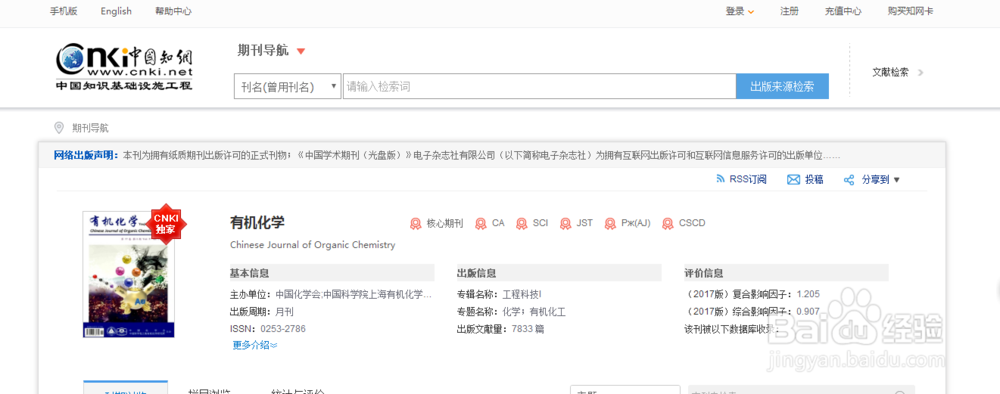This screenshot has height=394, width=1000.
Task: Open the 手机版 link
Action: click(64, 11)
